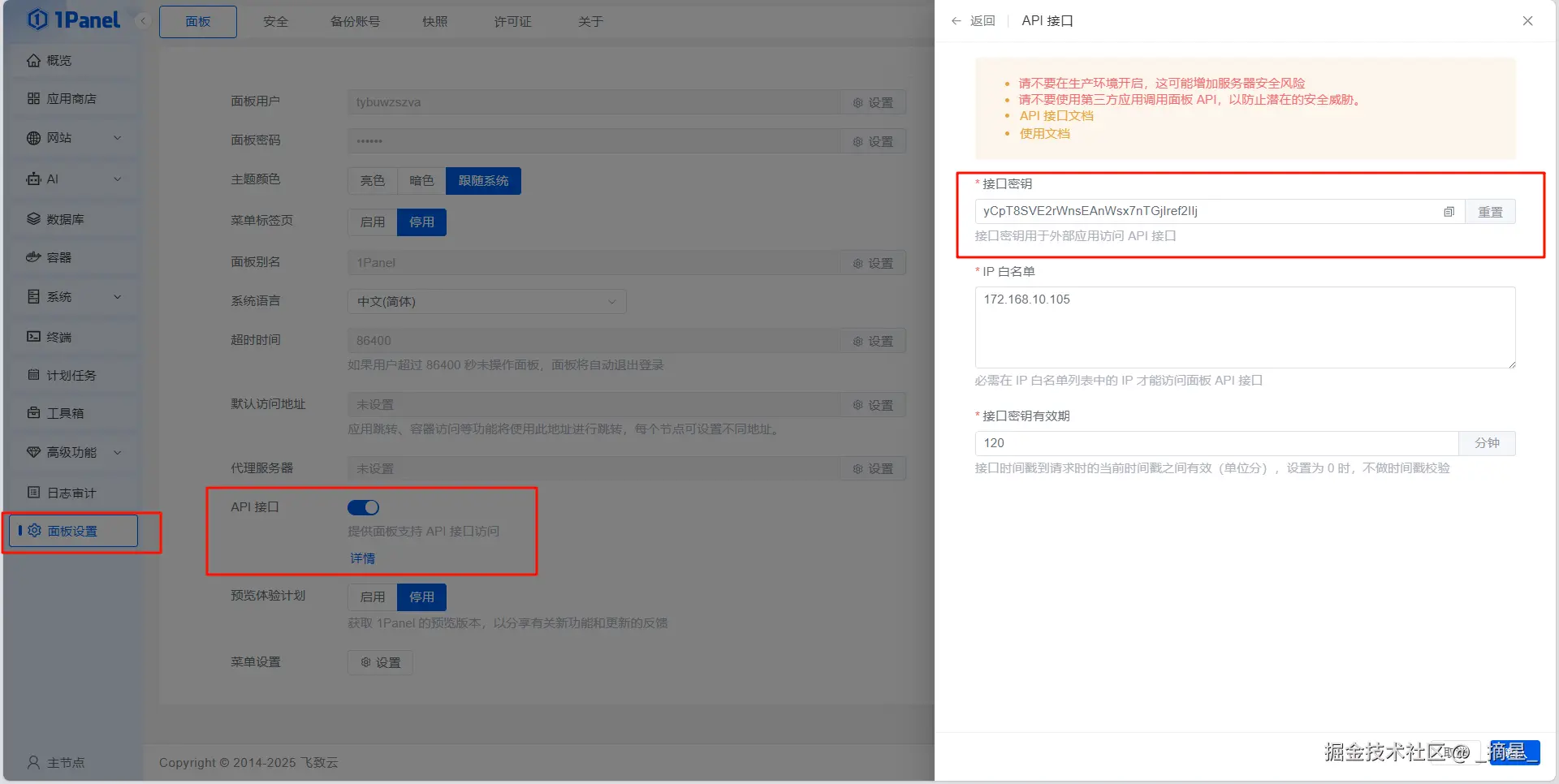Click 详情 under API 接口
Image resolution: width=1559 pixels, height=784 pixels.
[363, 558]
